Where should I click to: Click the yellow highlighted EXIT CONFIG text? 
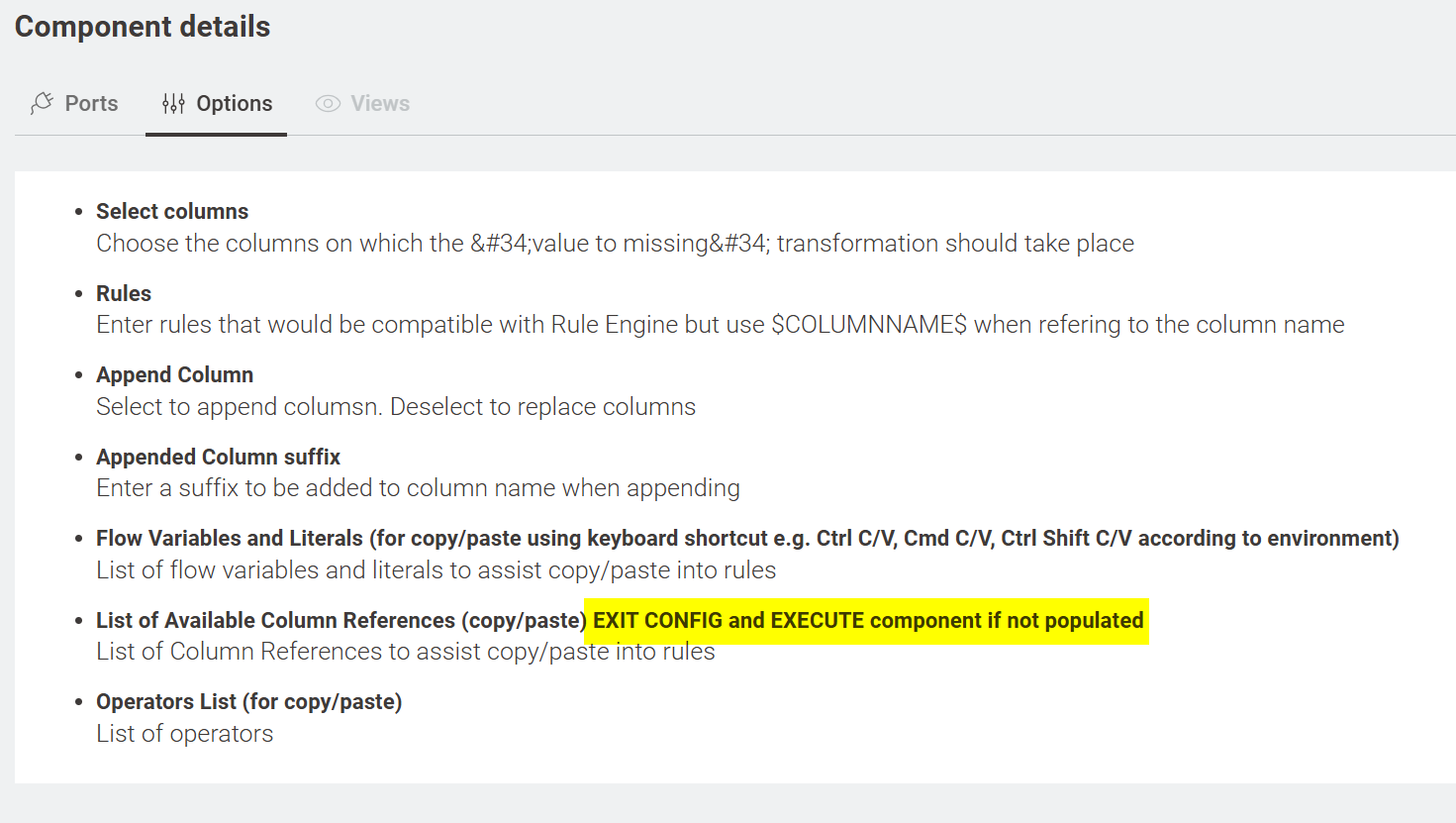[x=867, y=620]
